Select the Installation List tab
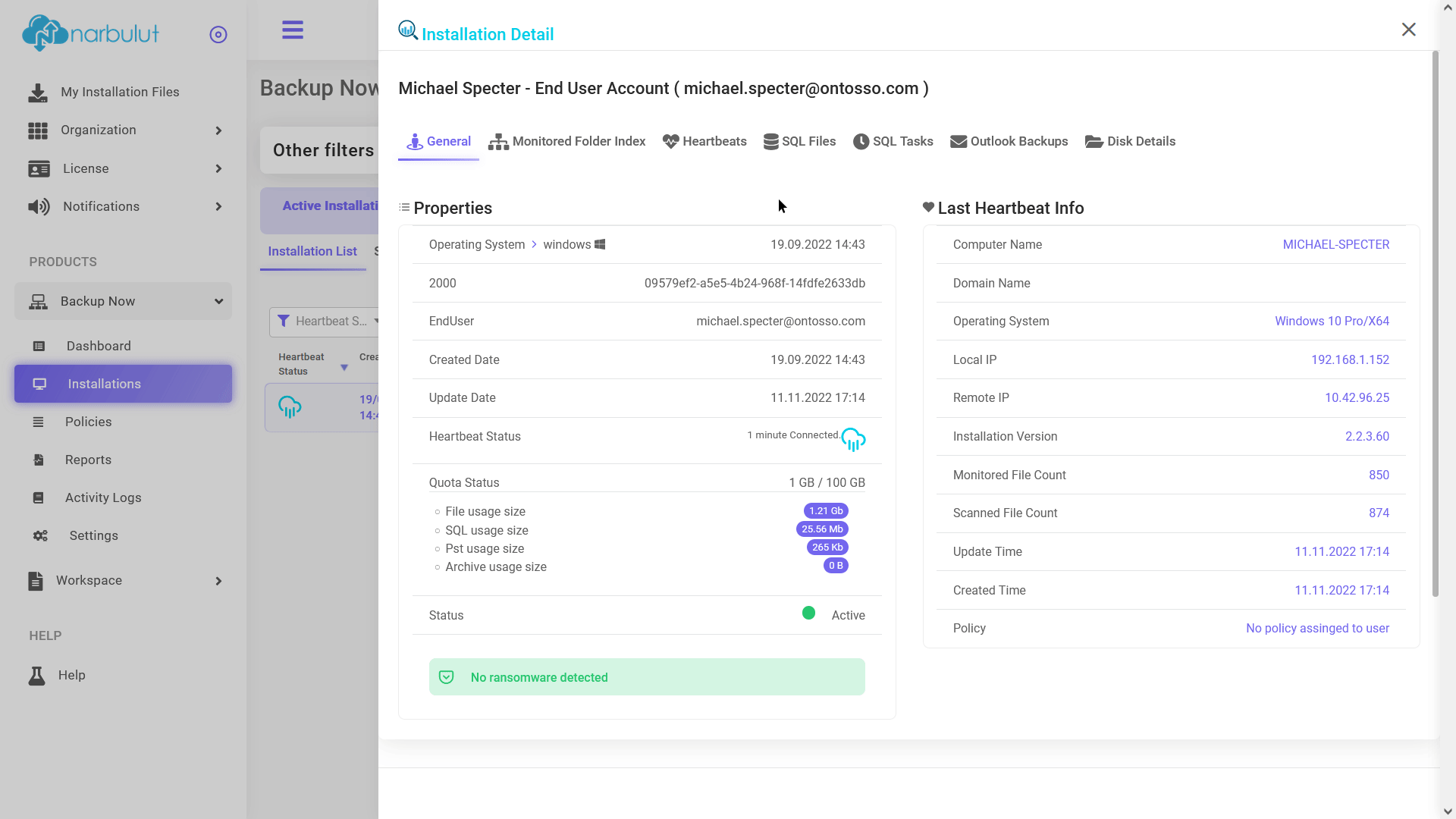1456x819 pixels. (312, 251)
